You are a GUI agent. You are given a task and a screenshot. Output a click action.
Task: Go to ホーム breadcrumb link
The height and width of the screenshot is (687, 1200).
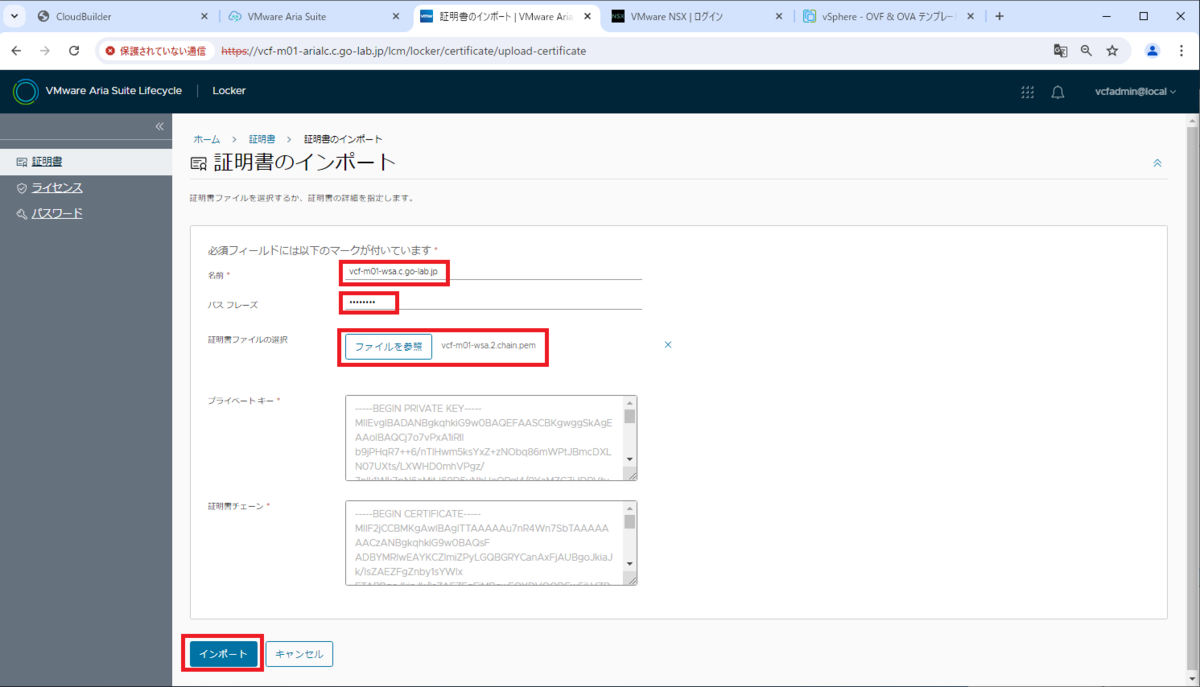(x=206, y=139)
